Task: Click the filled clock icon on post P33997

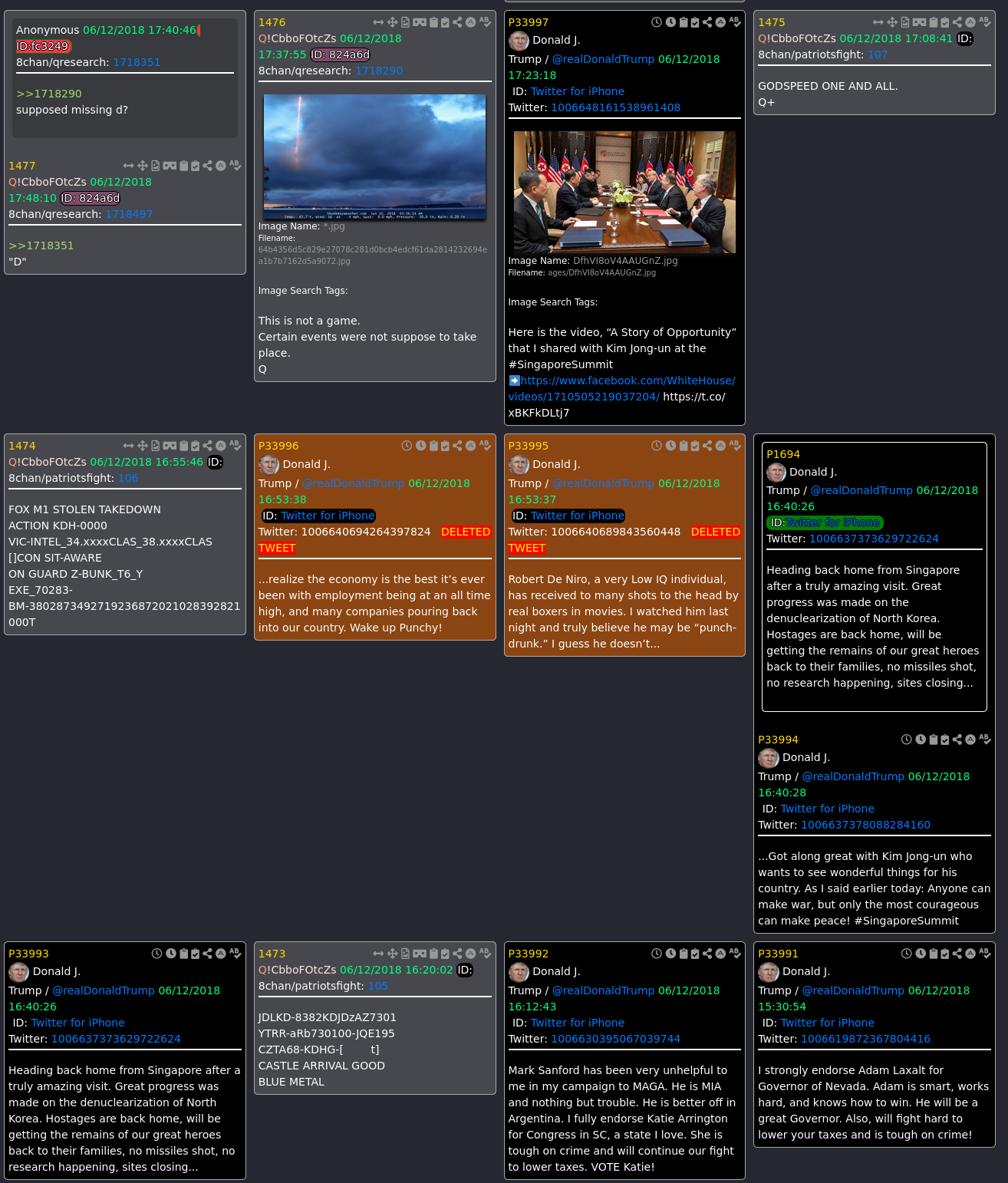Action: (670, 22)
